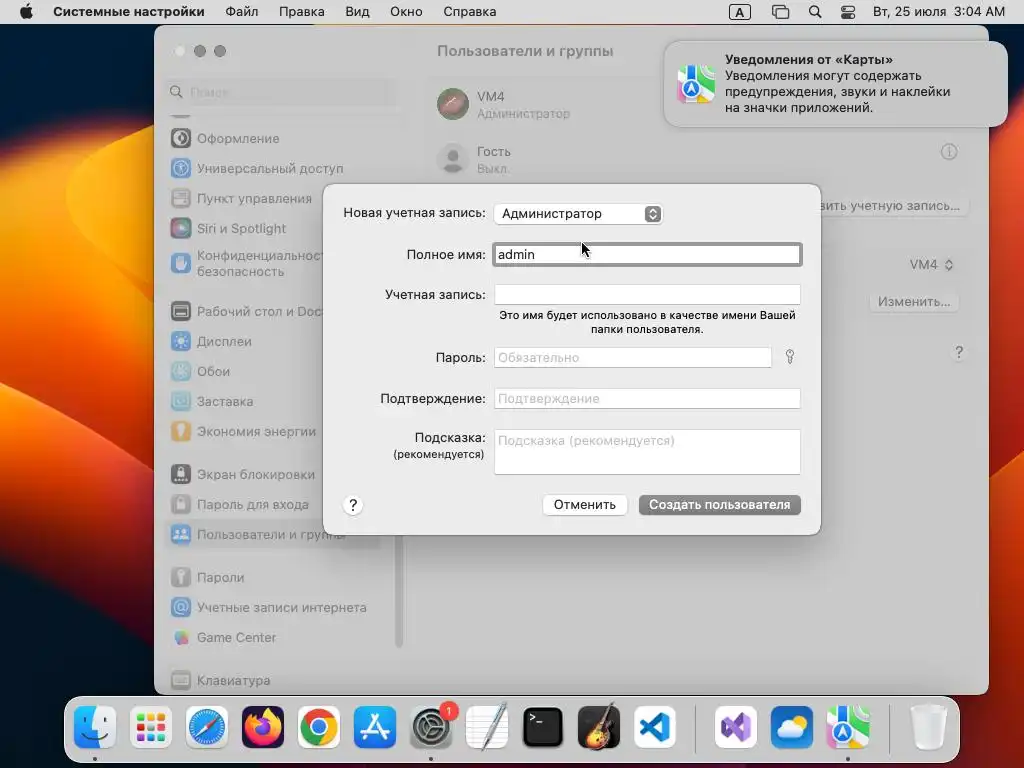Click the dialog's help question mark button

click(353, 505)
